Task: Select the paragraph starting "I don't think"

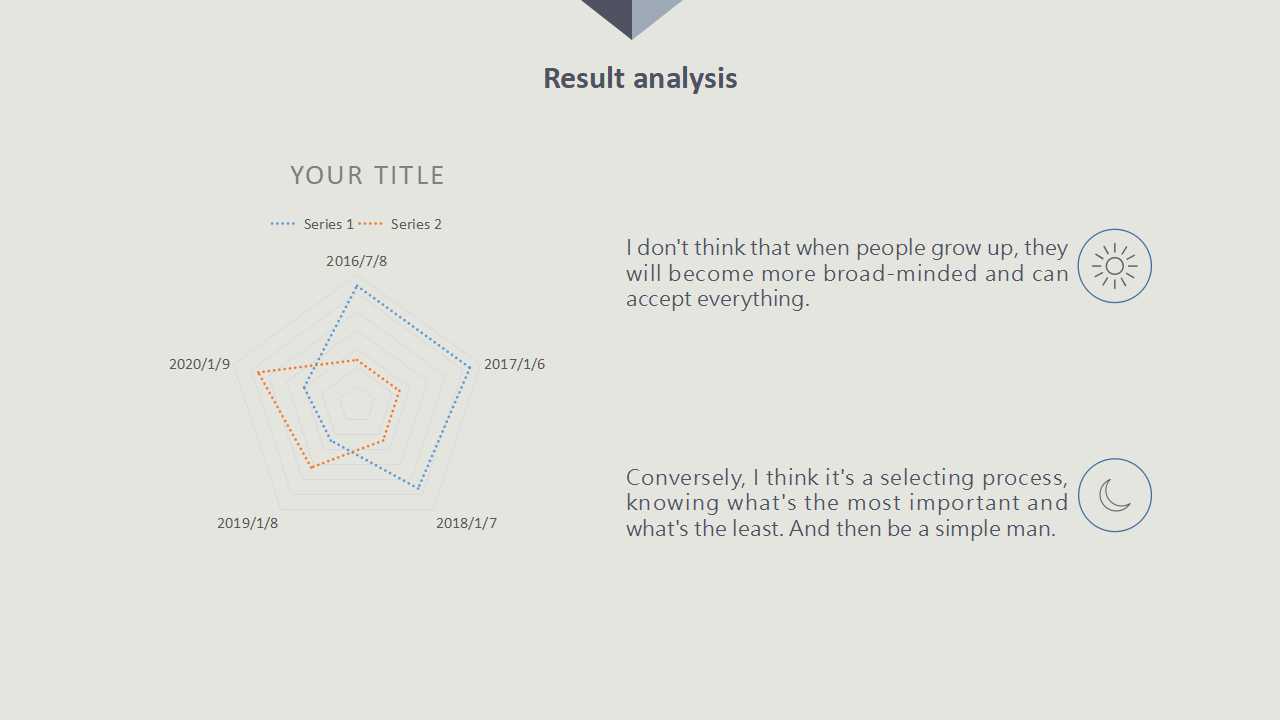Action: [847, 273]
